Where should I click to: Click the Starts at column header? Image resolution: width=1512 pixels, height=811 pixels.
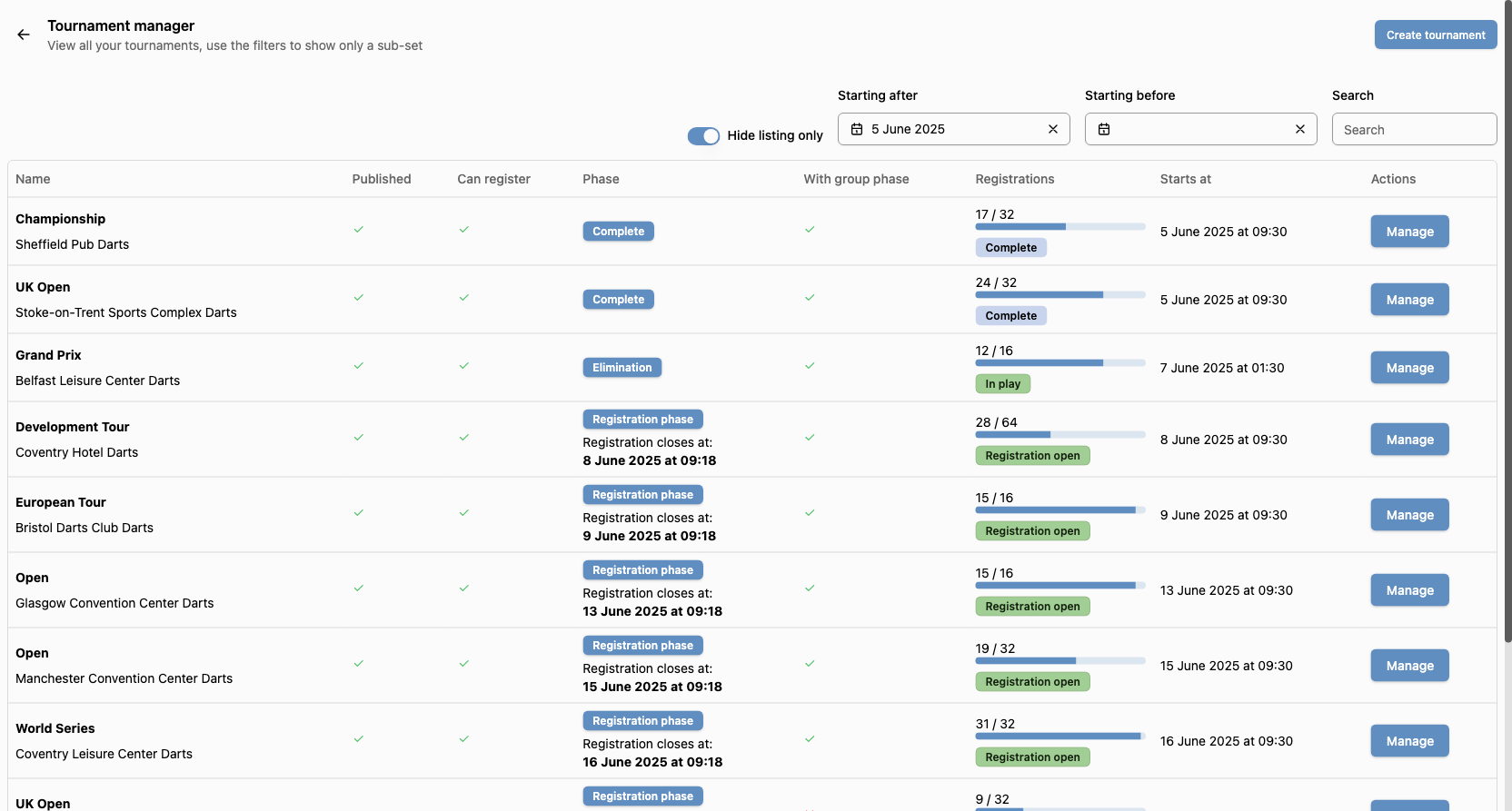[x=1185, y=179]
